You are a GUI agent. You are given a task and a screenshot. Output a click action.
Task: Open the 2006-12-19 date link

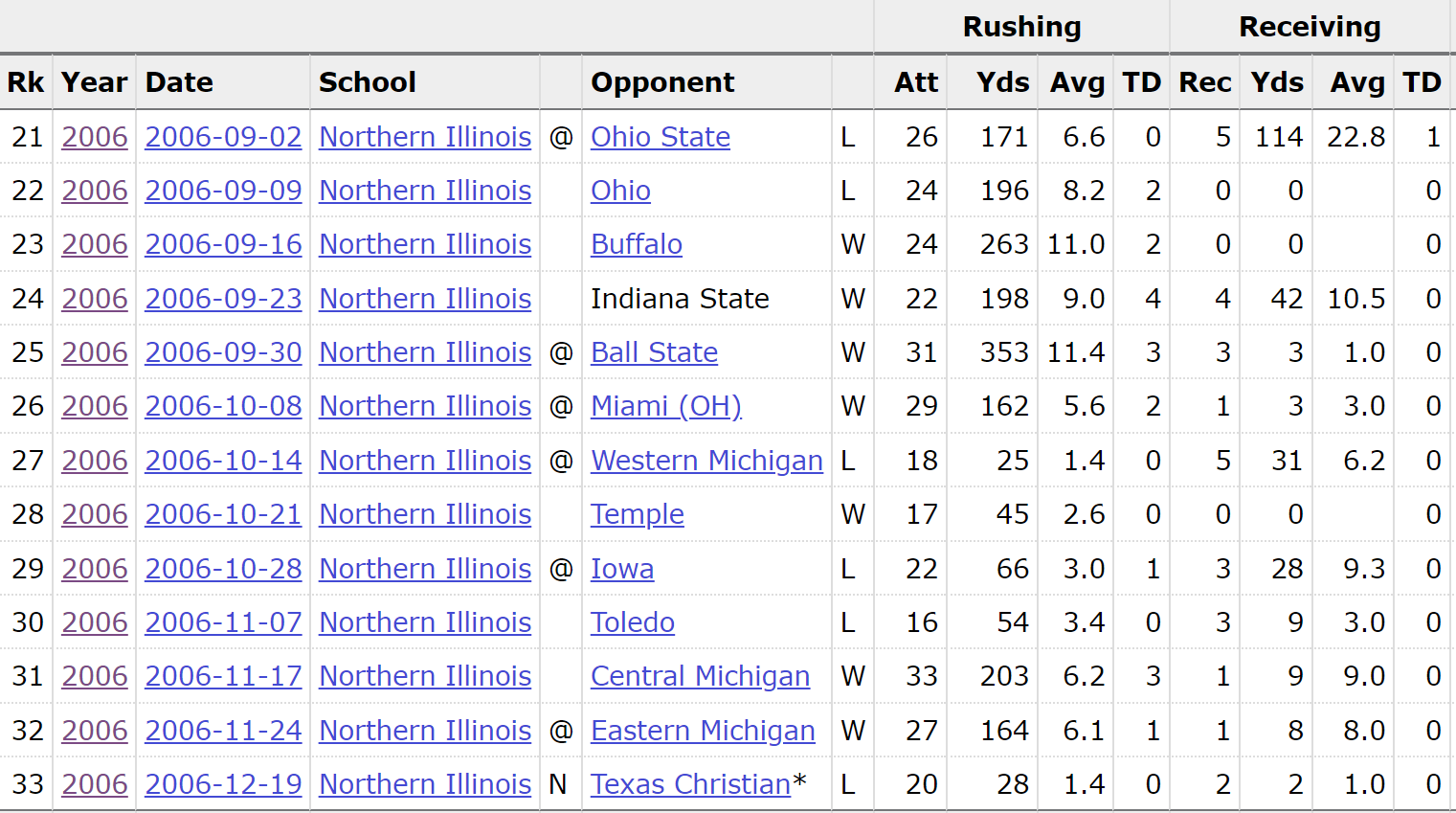(223, 784)
